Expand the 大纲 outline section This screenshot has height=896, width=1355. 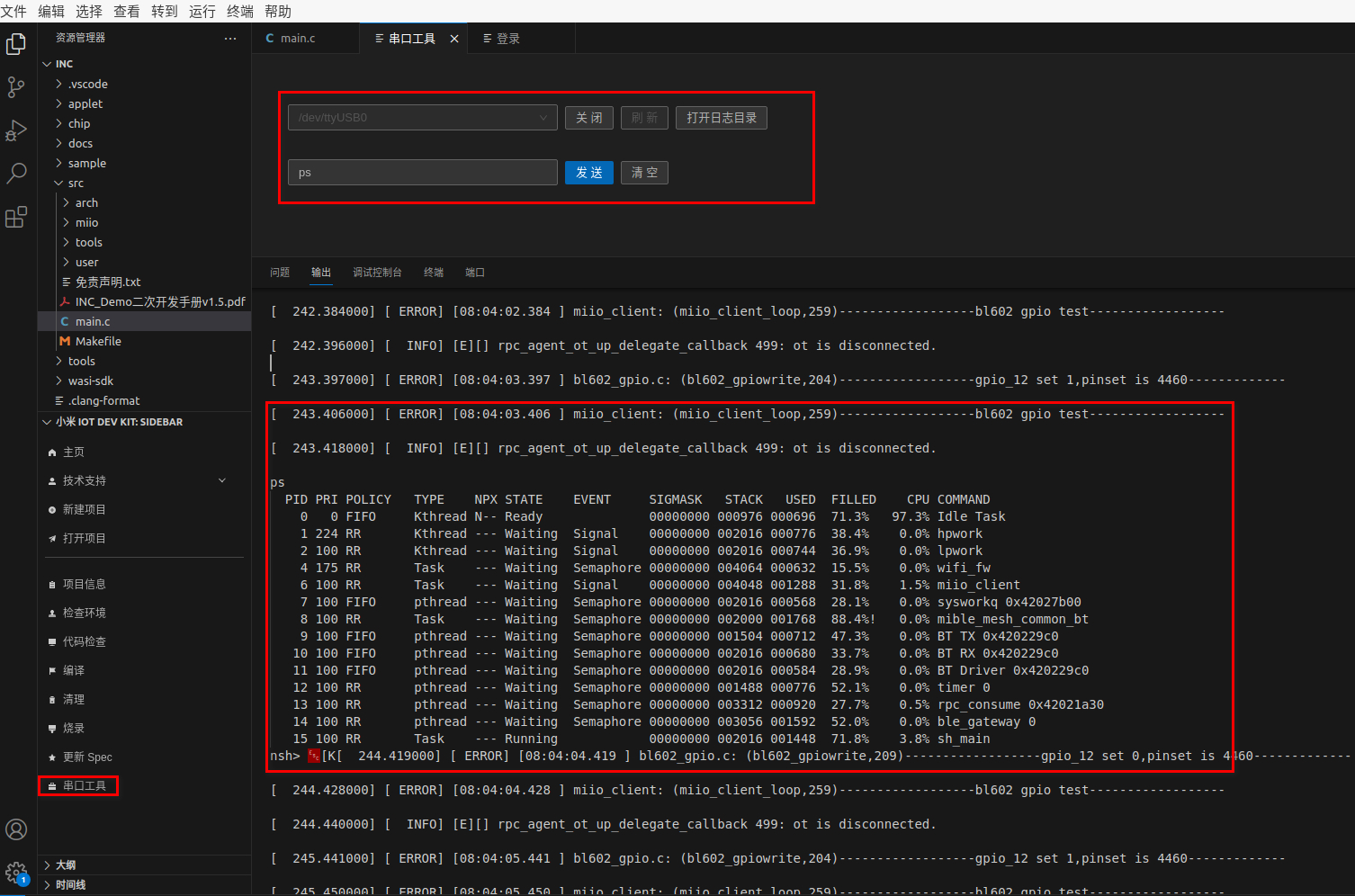[47, 865]
